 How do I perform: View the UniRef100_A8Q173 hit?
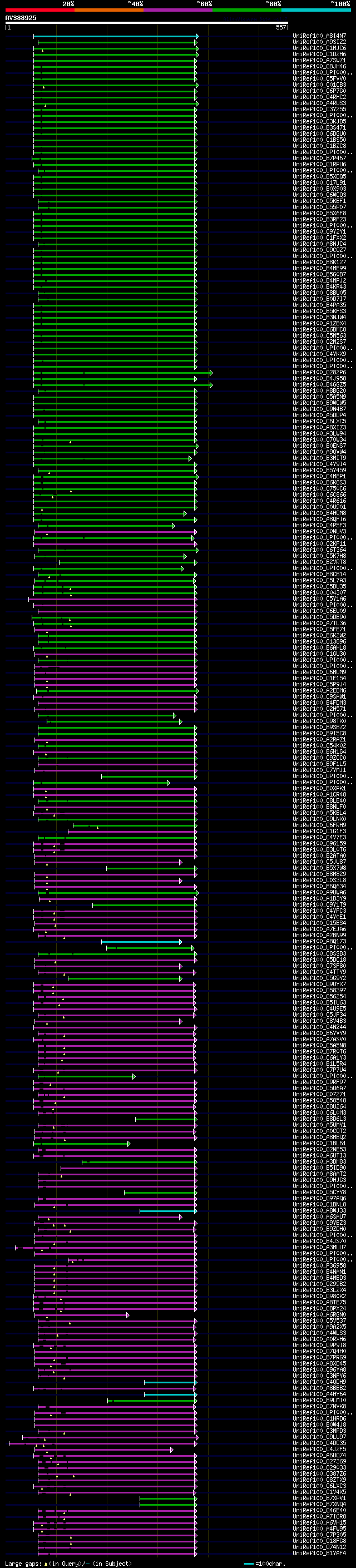pos(319,942)
